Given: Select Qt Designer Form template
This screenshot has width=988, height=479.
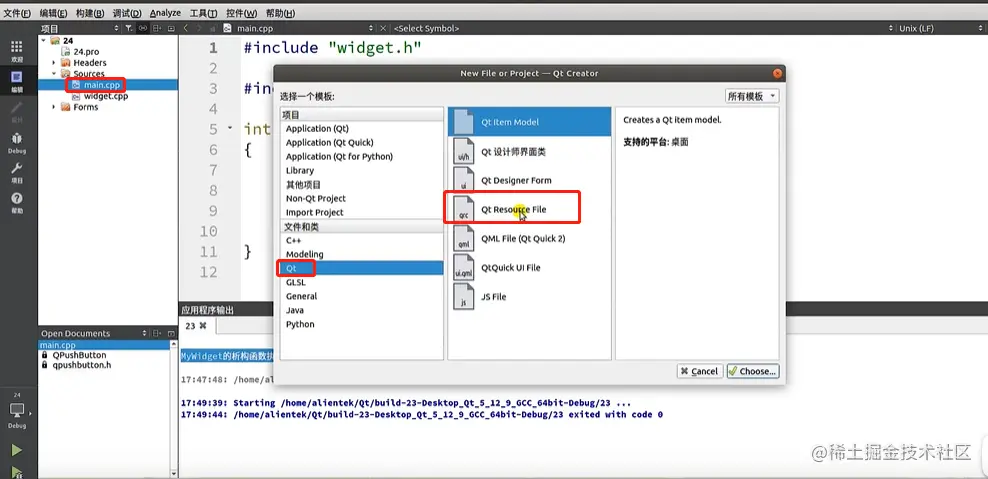Looking at the screenshot, I should [529, 180].
